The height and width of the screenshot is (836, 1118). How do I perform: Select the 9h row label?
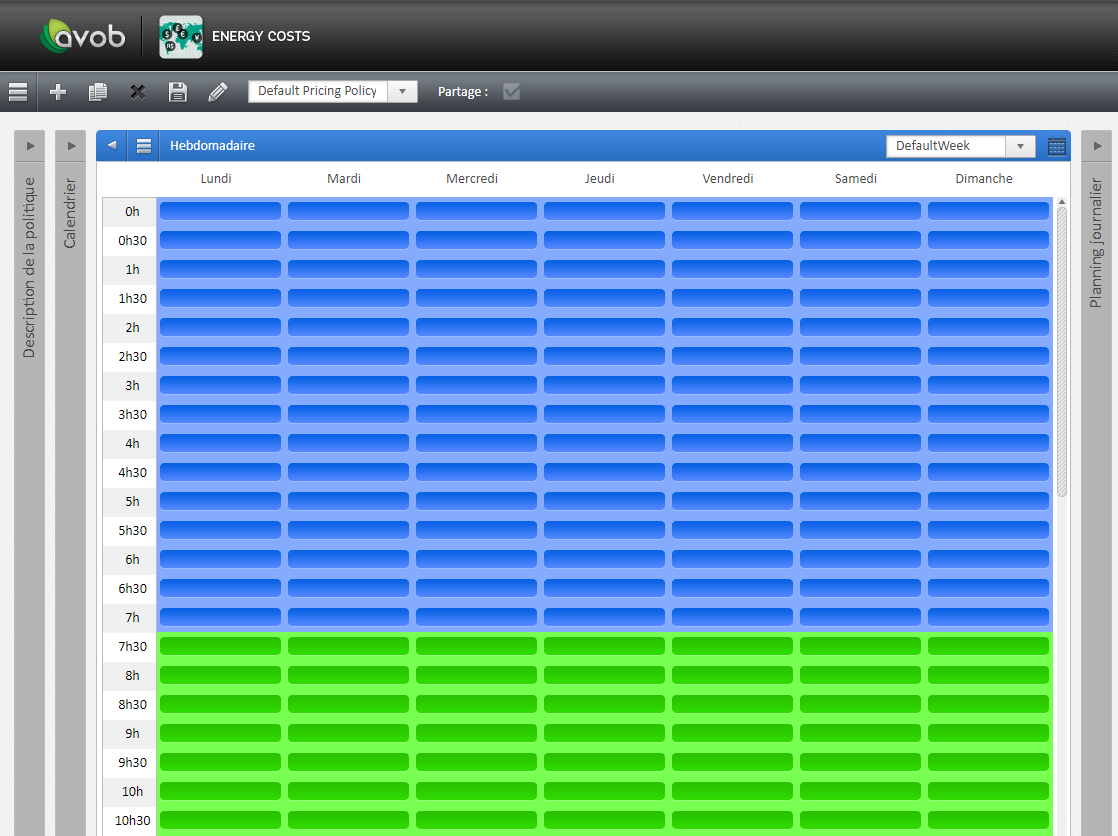point(130,734)
